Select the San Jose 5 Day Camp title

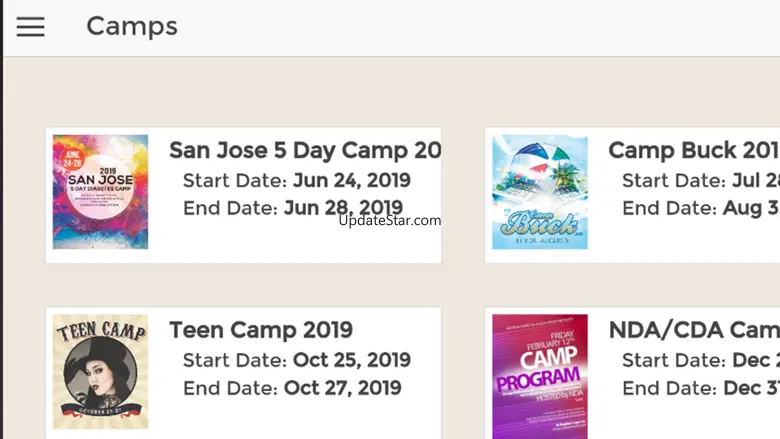[x=304, y=150]
